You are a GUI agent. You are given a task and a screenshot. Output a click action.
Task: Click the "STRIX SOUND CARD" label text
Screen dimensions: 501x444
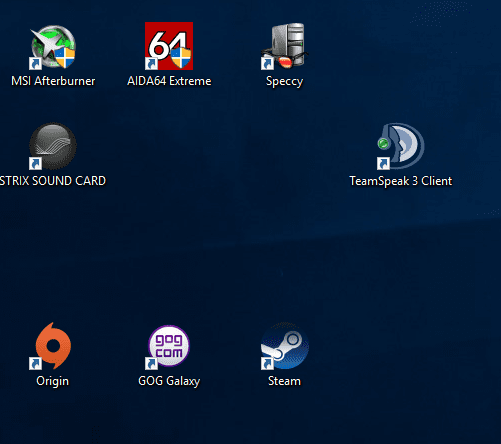53,181
